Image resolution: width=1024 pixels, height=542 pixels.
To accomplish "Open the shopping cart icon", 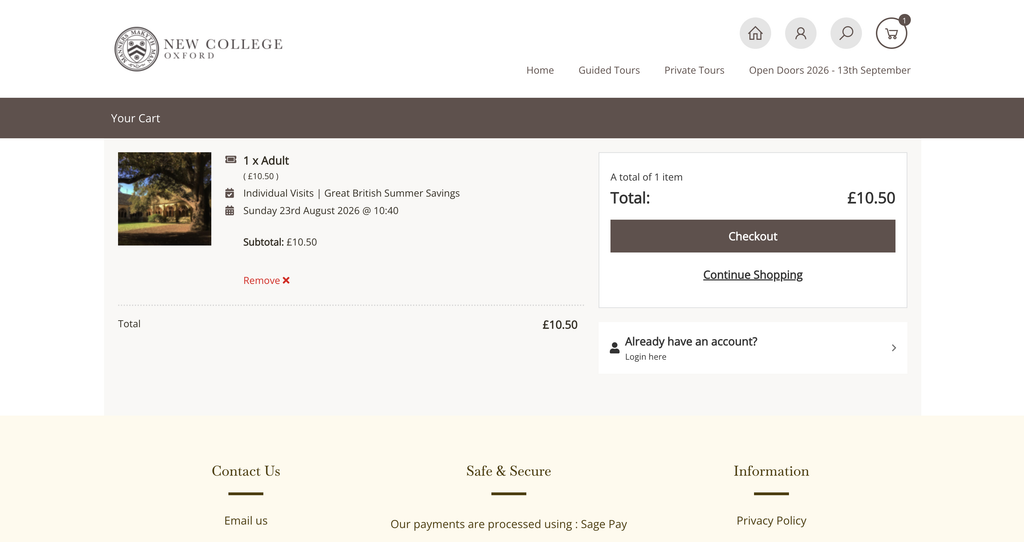I will [x=891, y=33].
